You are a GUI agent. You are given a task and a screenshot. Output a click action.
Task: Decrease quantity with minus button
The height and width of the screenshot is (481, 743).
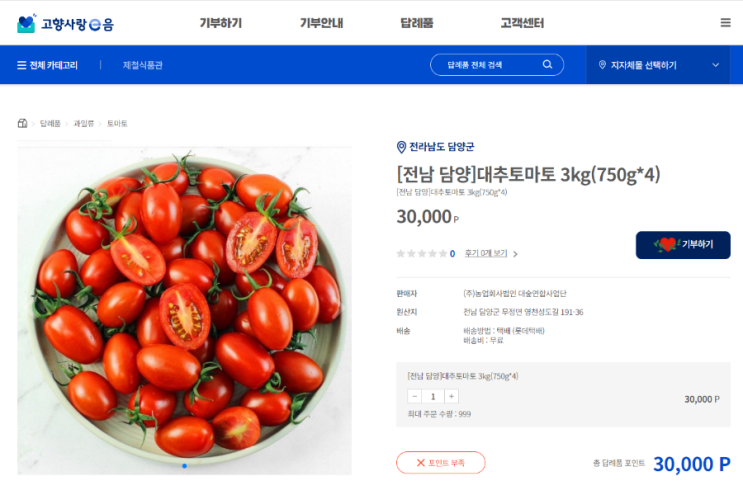pos(415,396)
